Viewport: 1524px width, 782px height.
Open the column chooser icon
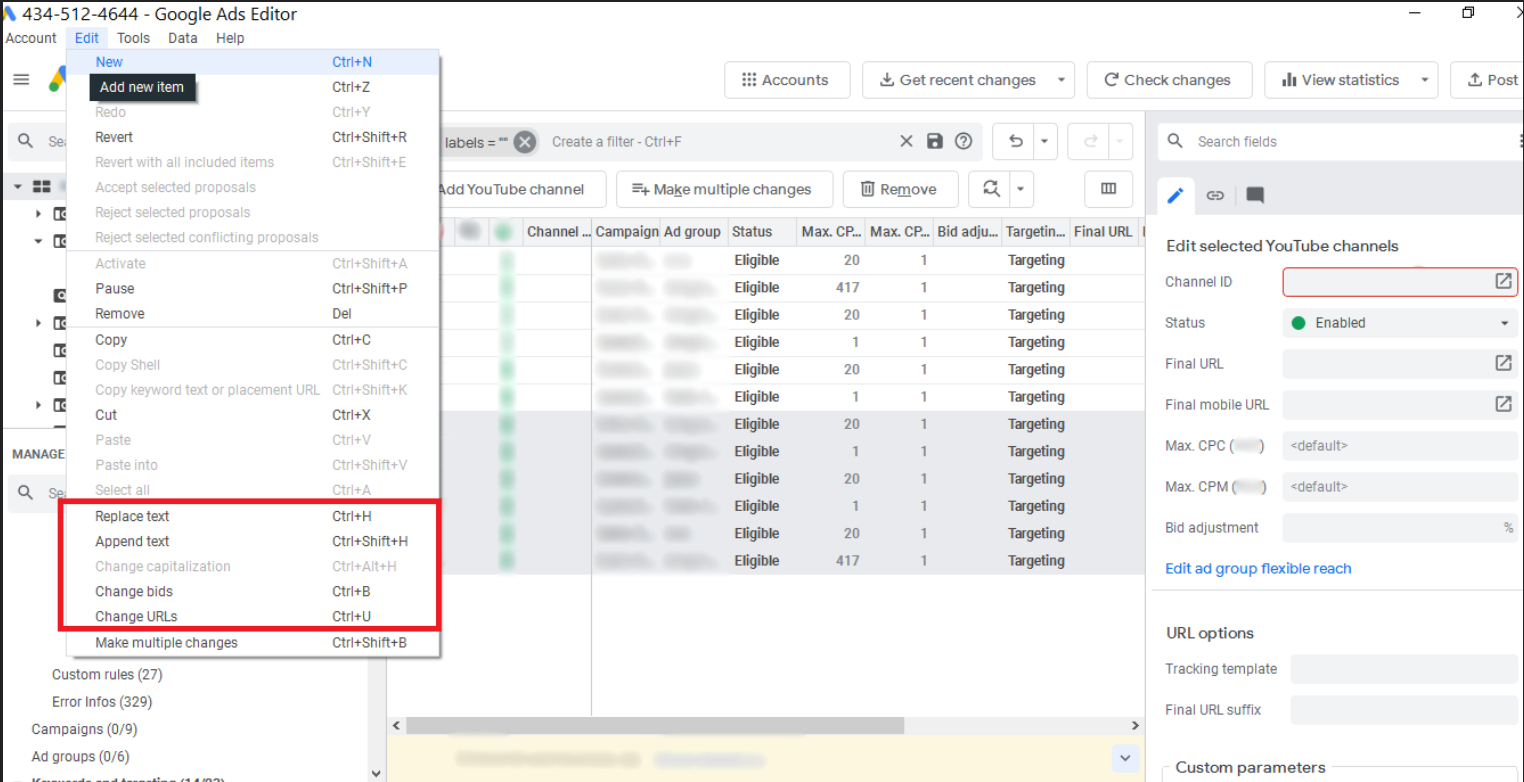click(1108, 189)
